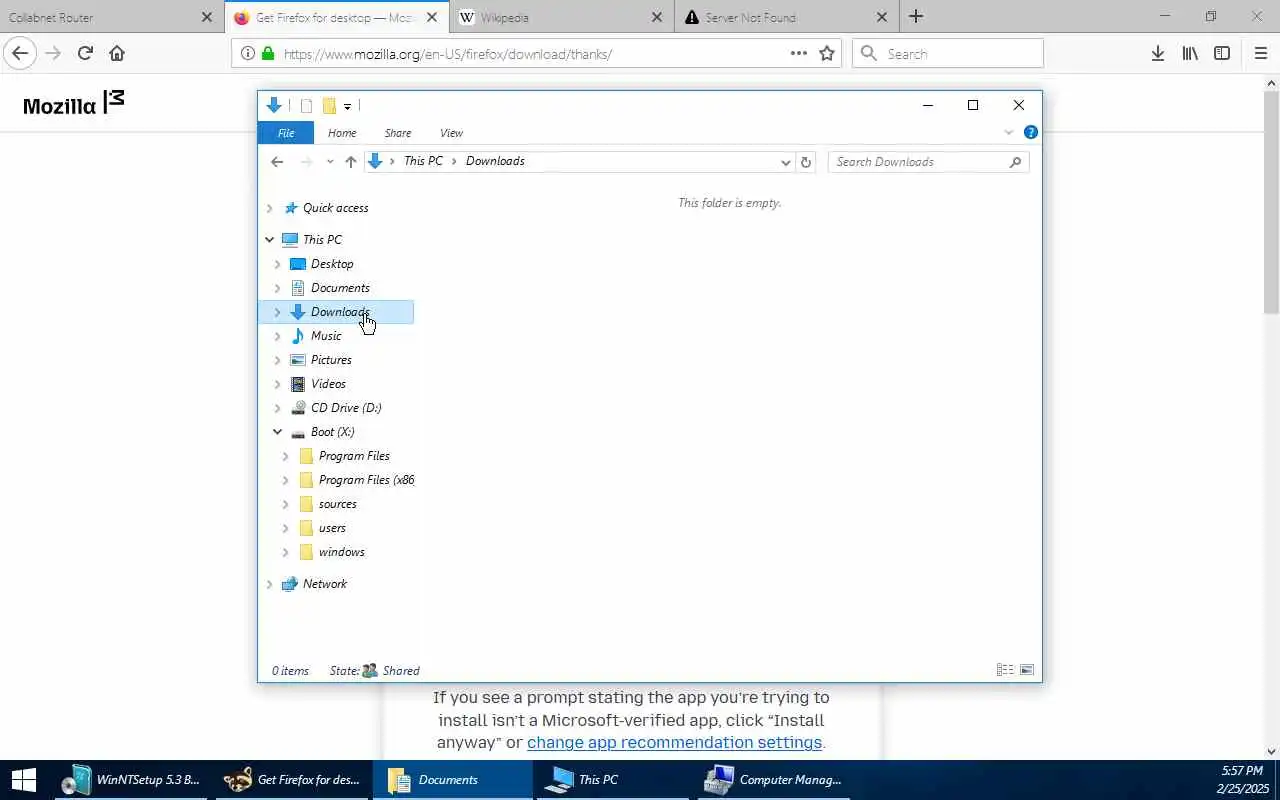Select the windows folder in tree
This screenshot has height=800, width=1280.
[341, 552]
